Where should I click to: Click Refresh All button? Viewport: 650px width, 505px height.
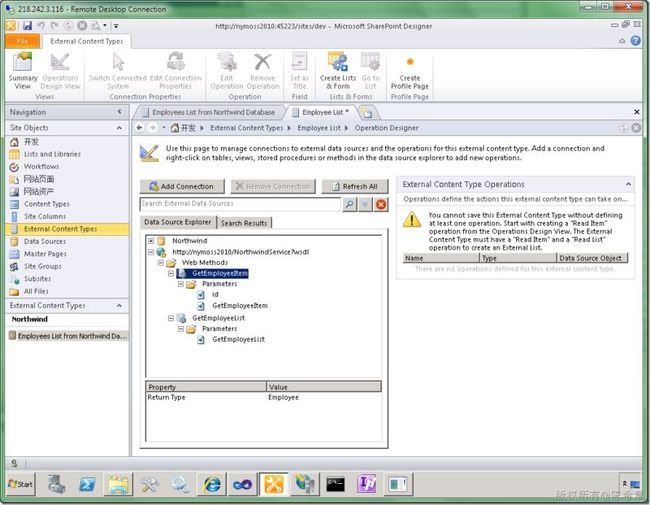tap(355, 187)
